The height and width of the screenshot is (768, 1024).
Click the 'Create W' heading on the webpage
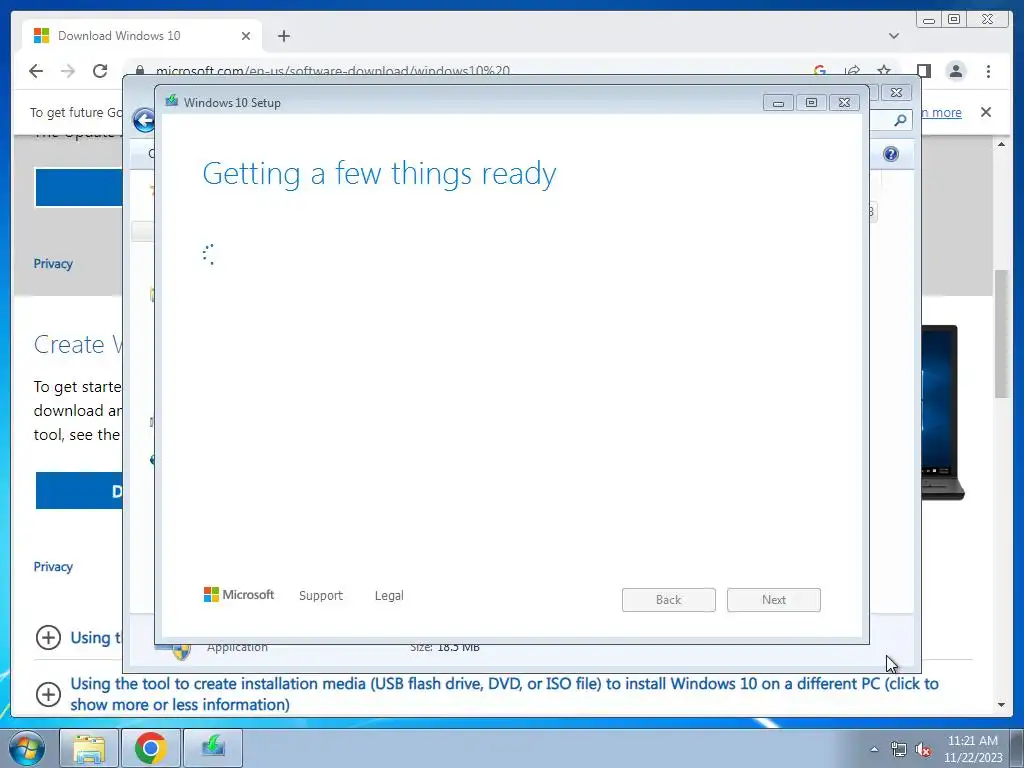point(77,344)
